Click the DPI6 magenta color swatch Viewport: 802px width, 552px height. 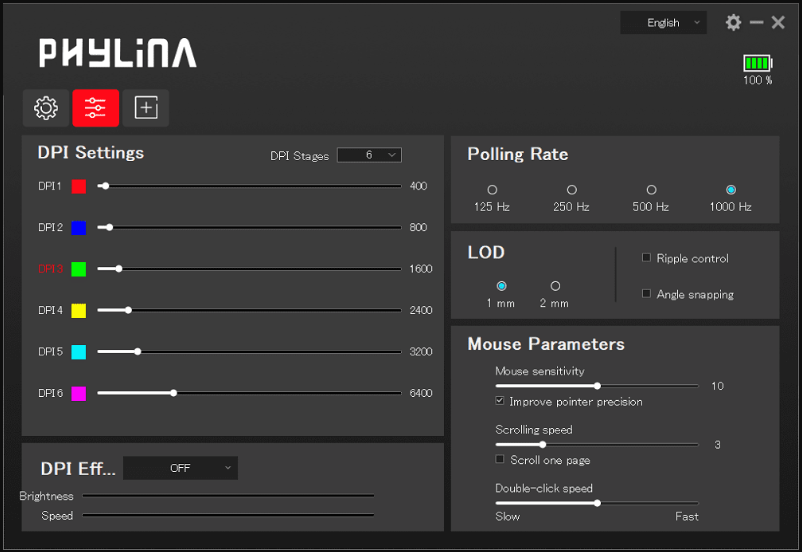tap(79, 394)
